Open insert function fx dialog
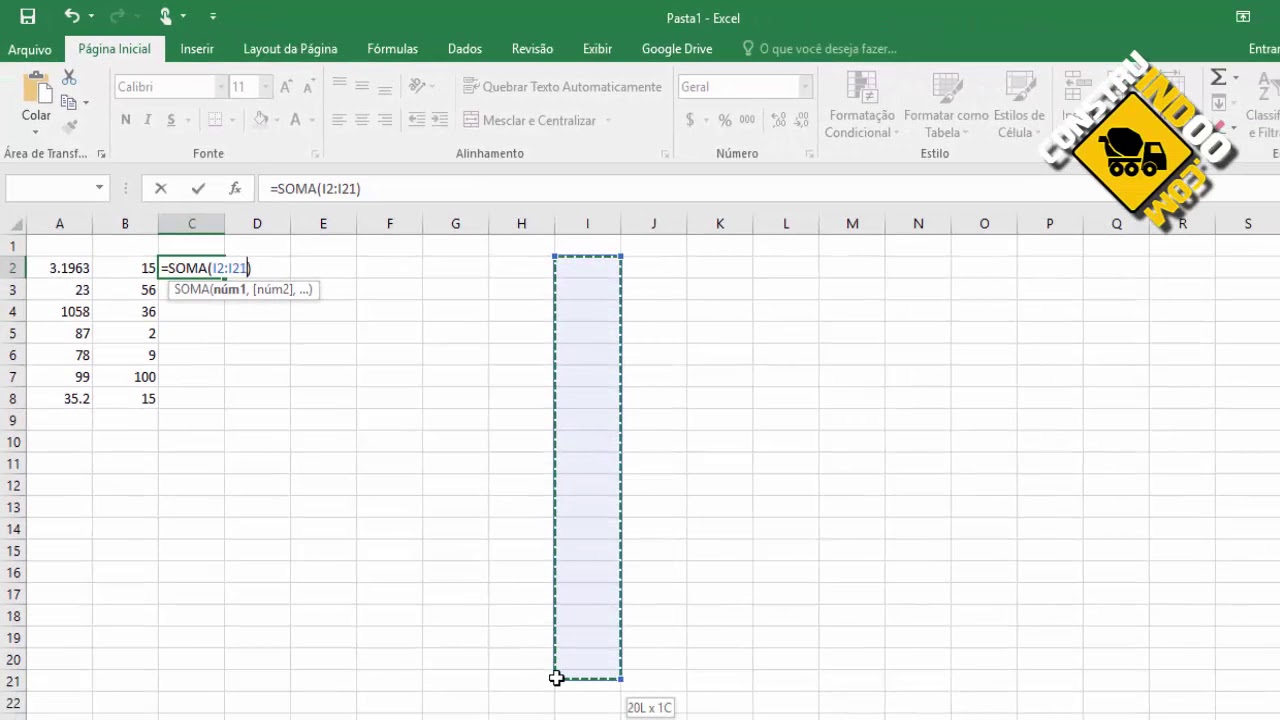The image size is (1280, 720). 235,188
